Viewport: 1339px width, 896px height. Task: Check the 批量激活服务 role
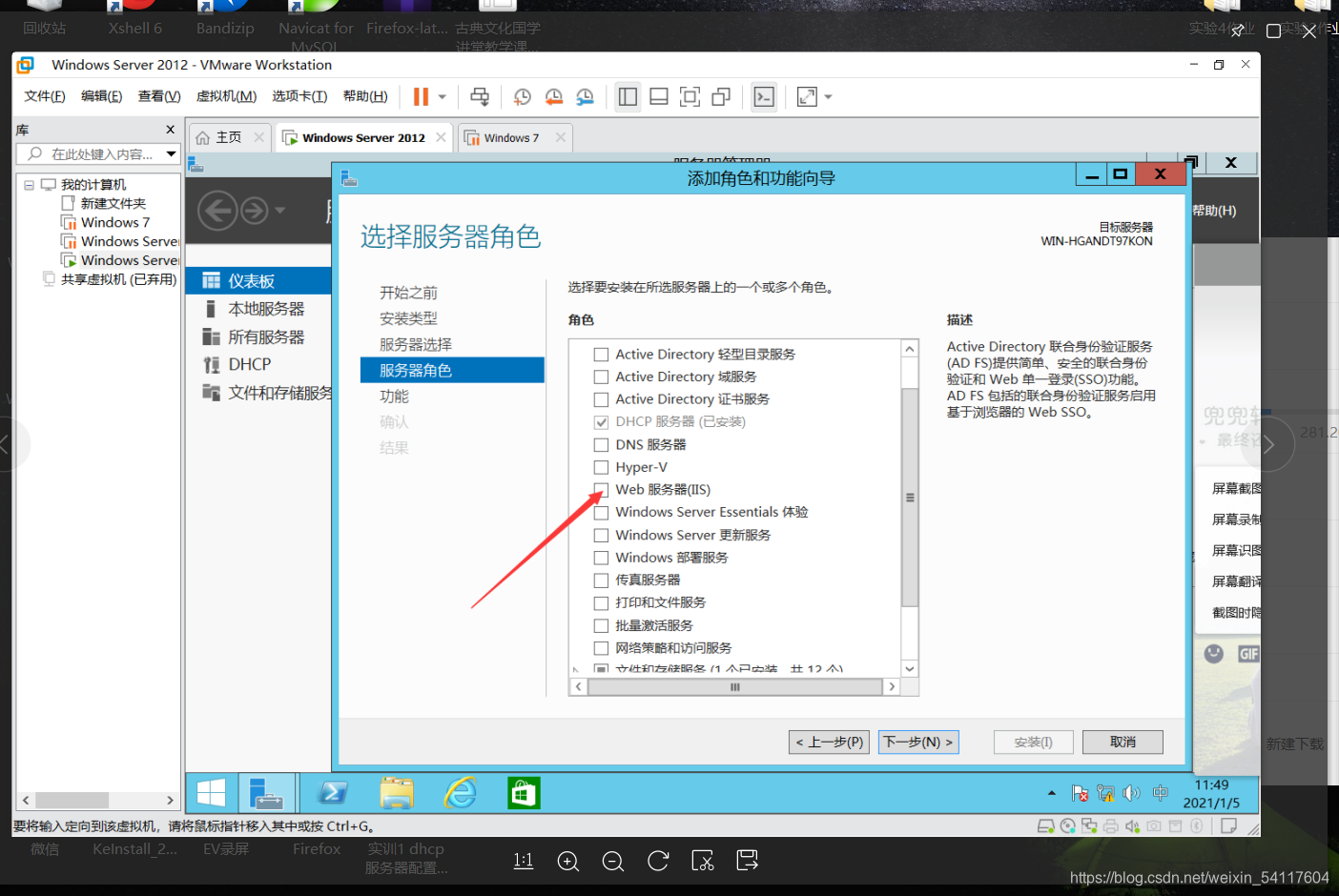pyautogui.click(x=601, y=626)
